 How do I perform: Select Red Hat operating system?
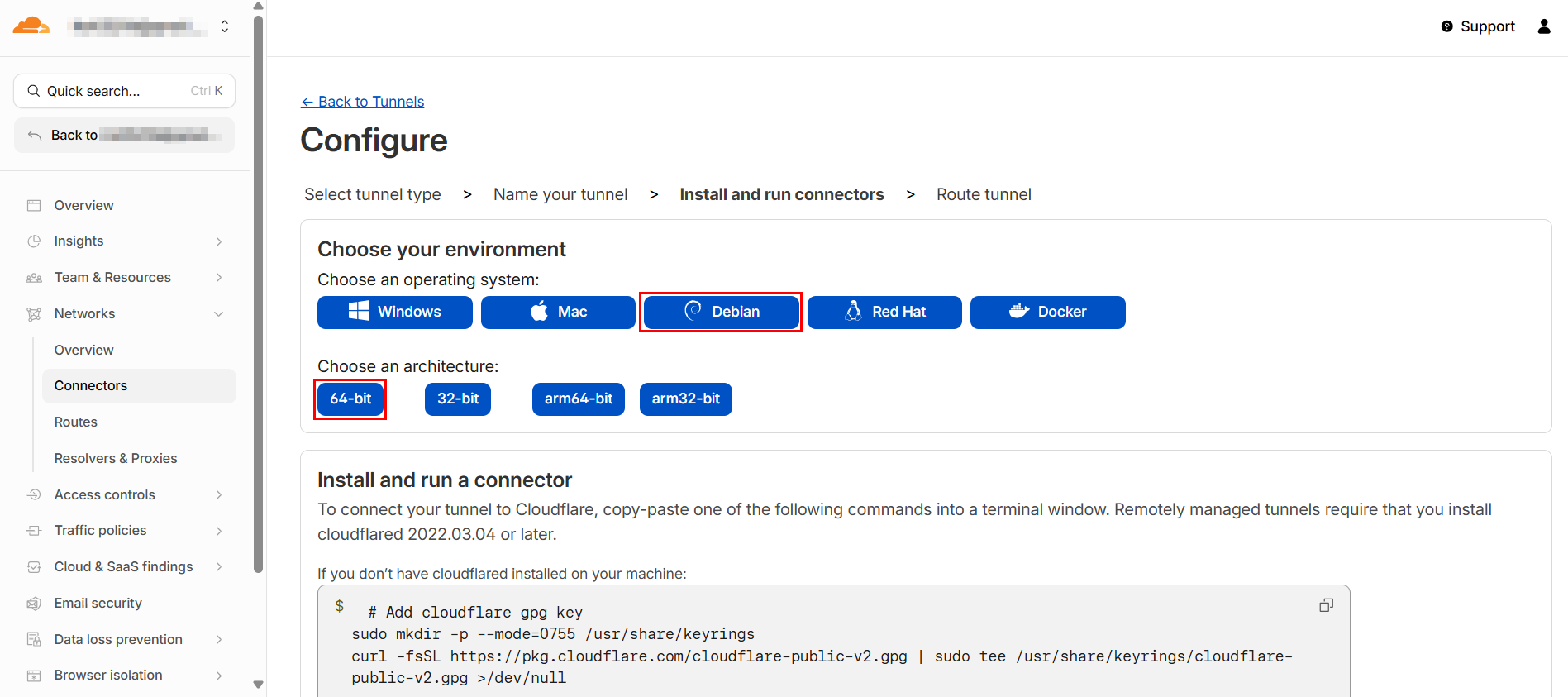(x=884, y=313)
